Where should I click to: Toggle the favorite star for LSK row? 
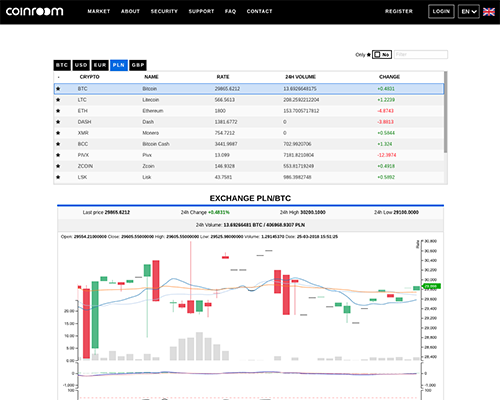tap(58, 177)
